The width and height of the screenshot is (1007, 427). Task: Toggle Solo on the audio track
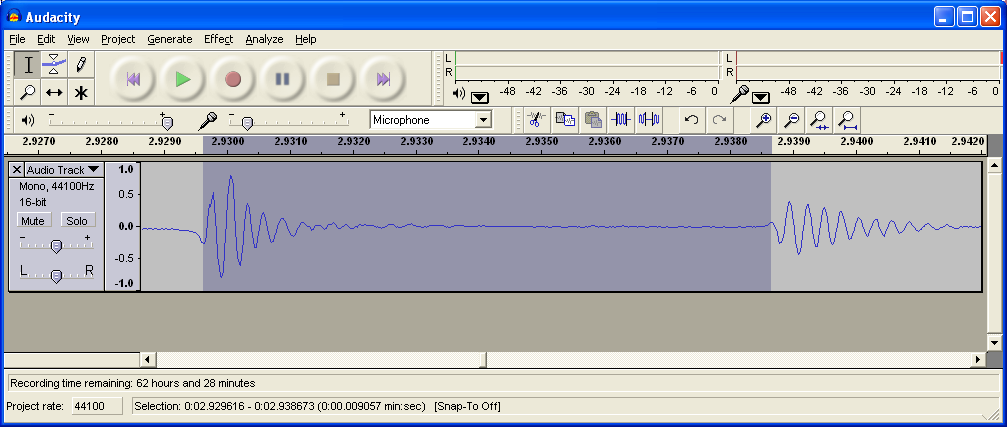point(77,220)
